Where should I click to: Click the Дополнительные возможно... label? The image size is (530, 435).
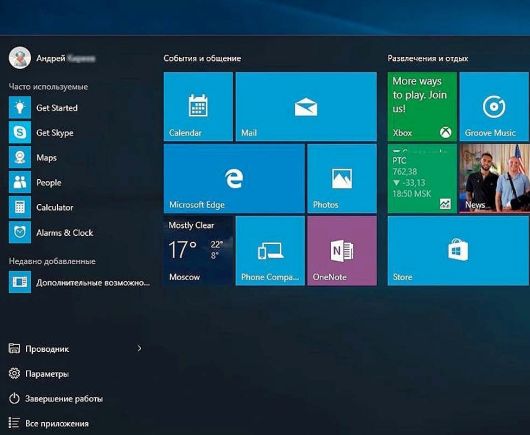click(x=93, y=283)
